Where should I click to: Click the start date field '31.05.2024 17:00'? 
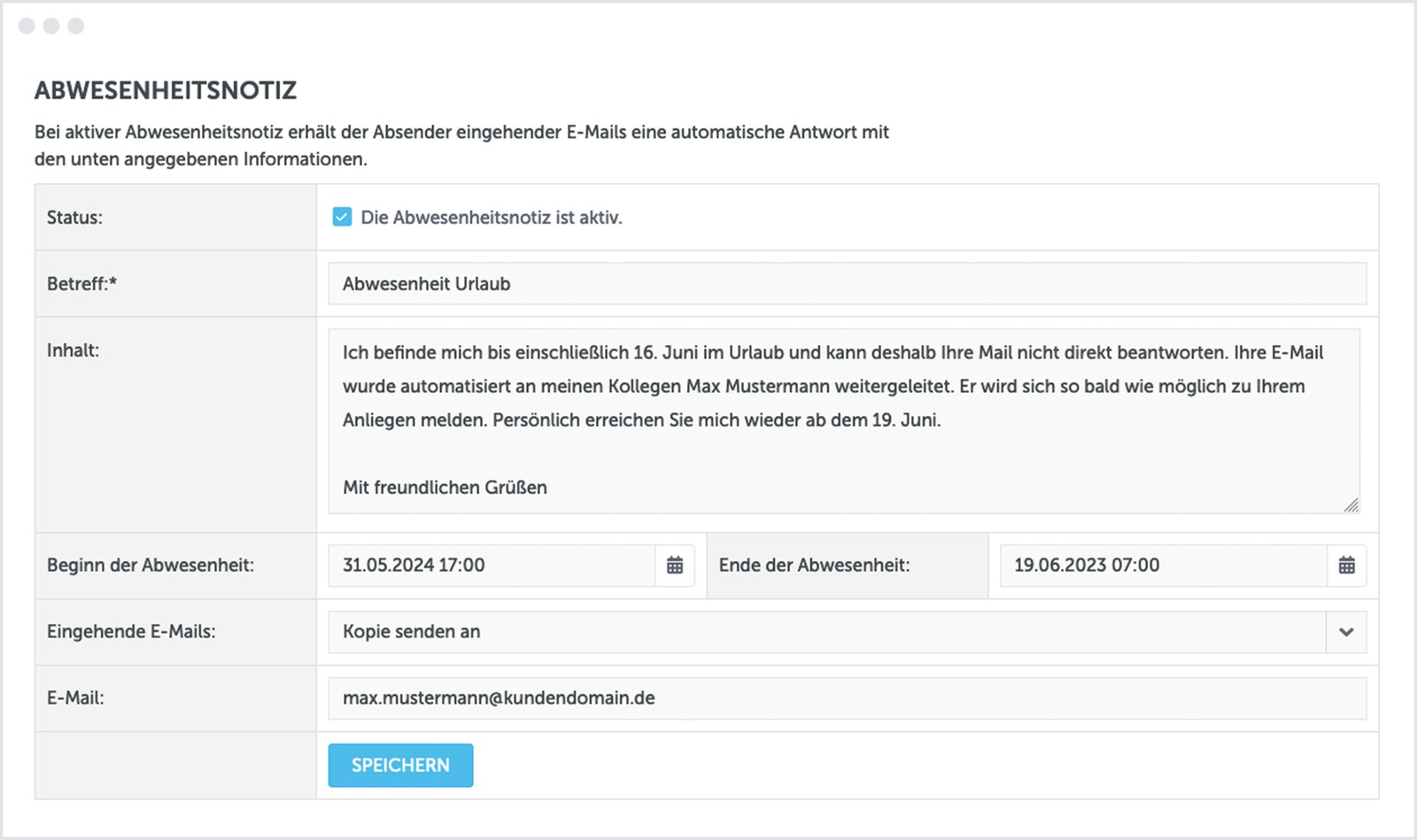coord(492,566)
